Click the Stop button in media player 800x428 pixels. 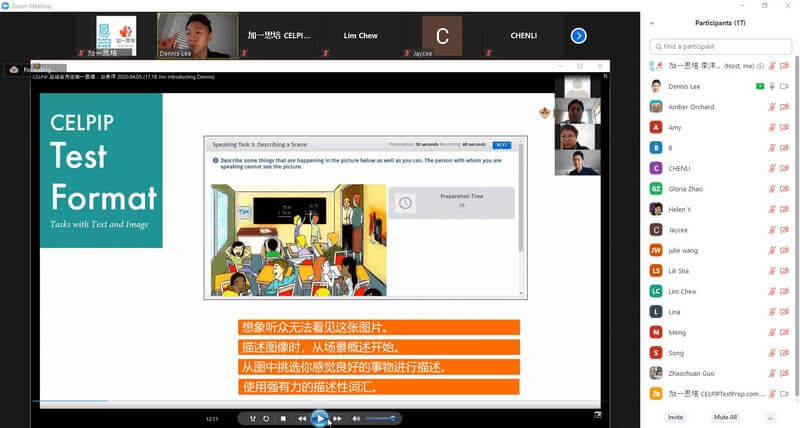[x=283, y=418]
